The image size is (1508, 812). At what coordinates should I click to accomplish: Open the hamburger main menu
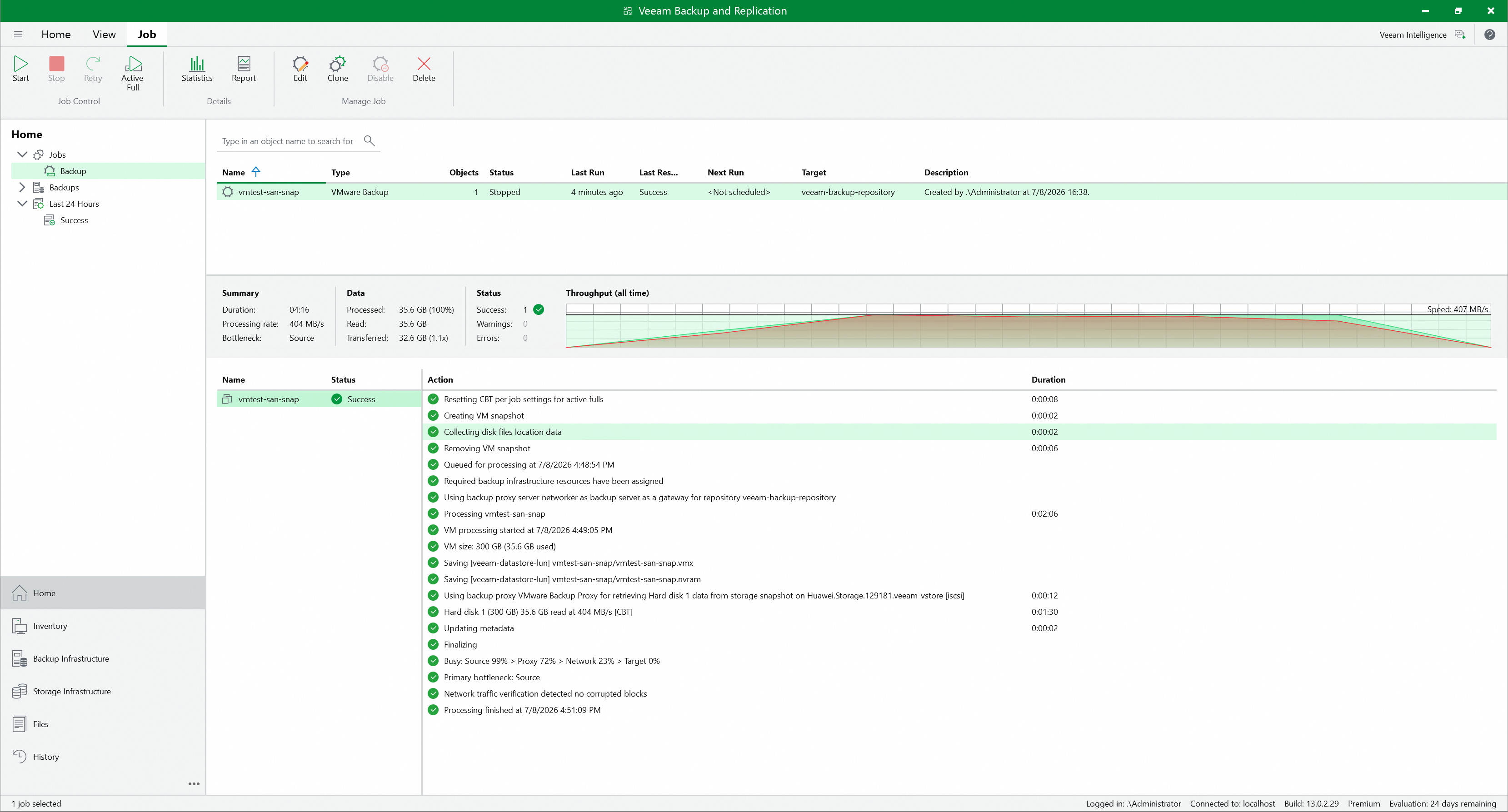coord(18,35)
